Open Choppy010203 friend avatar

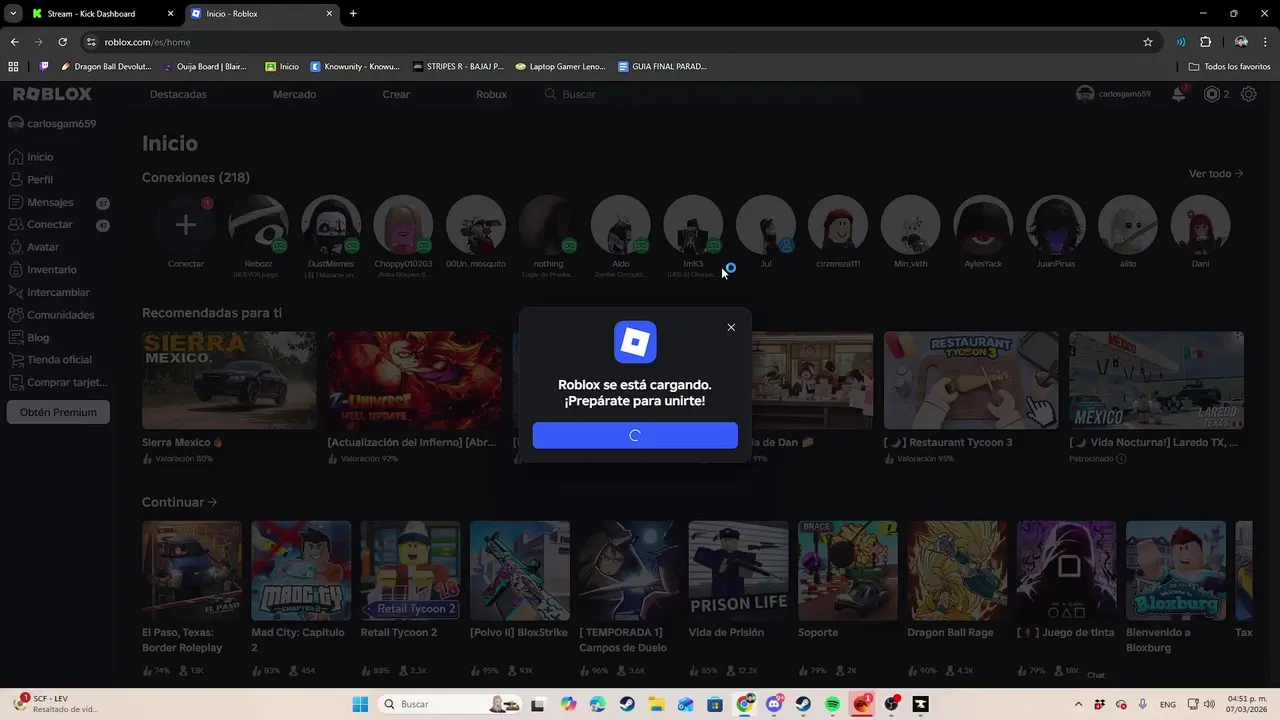click(403, 225)
